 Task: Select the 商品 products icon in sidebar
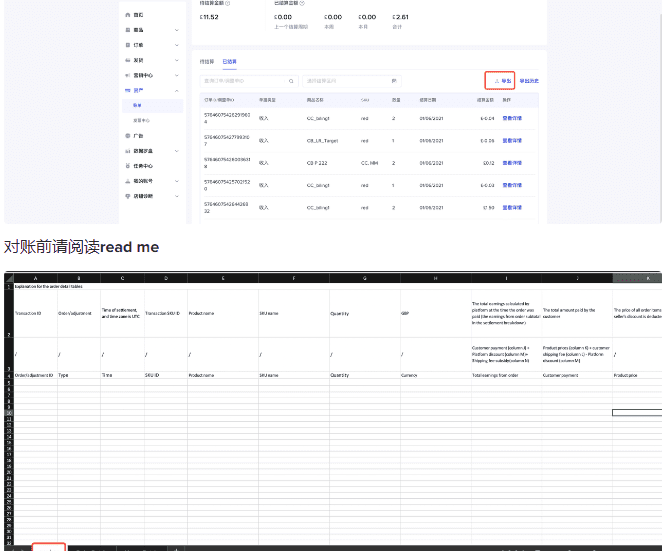[x=128, y=30]
